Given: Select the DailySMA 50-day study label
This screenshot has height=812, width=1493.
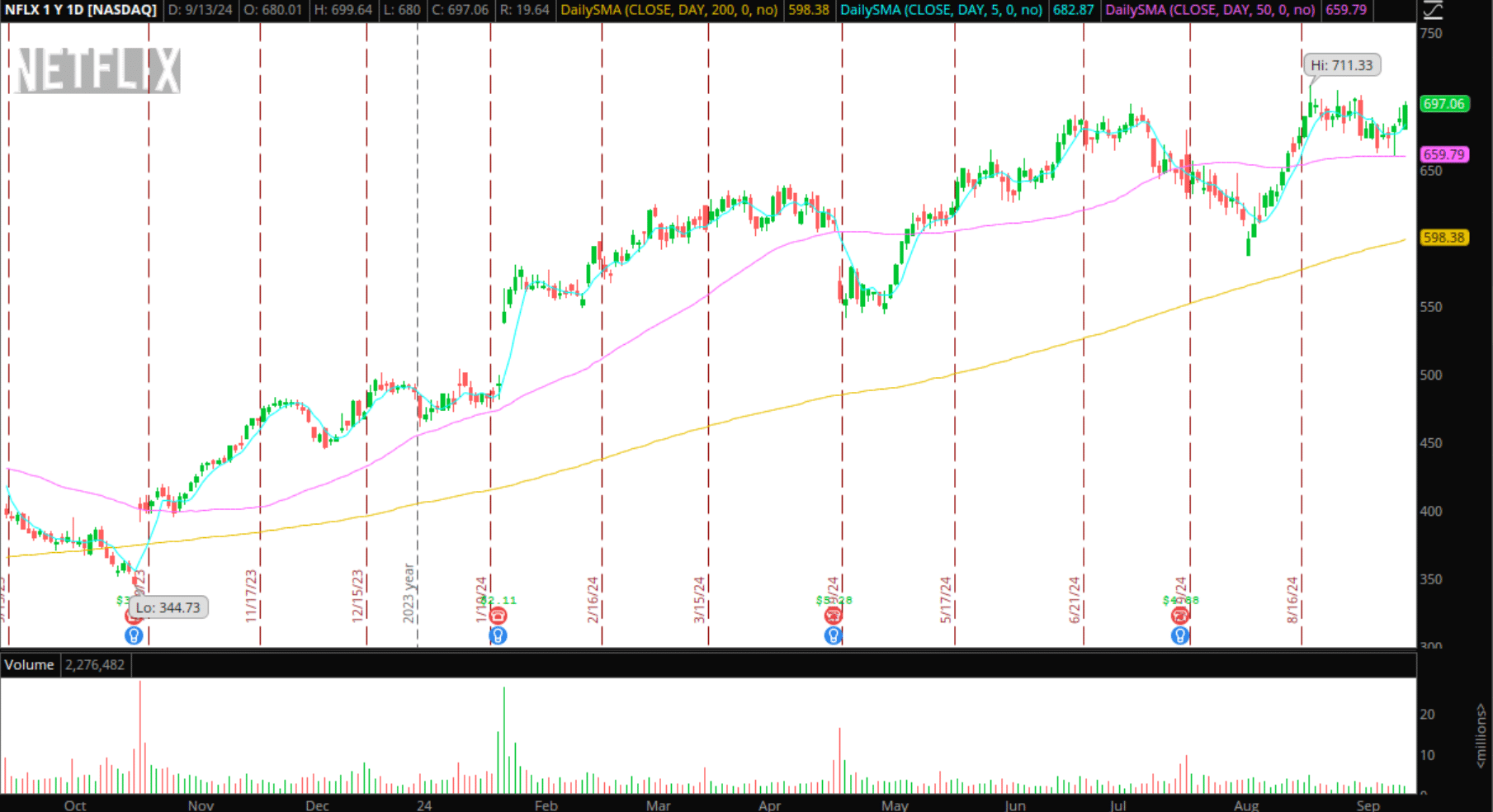Looking at the screenshot, I should click(1210, 10).
